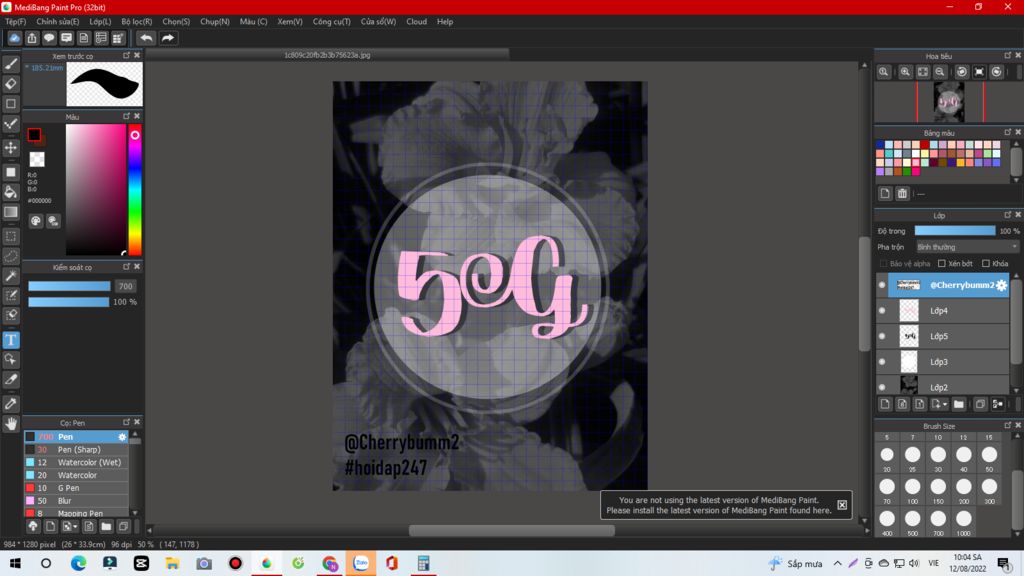Zoom in on the navigator panel
Screen dimensions: 1024x576
coord(905,72)
